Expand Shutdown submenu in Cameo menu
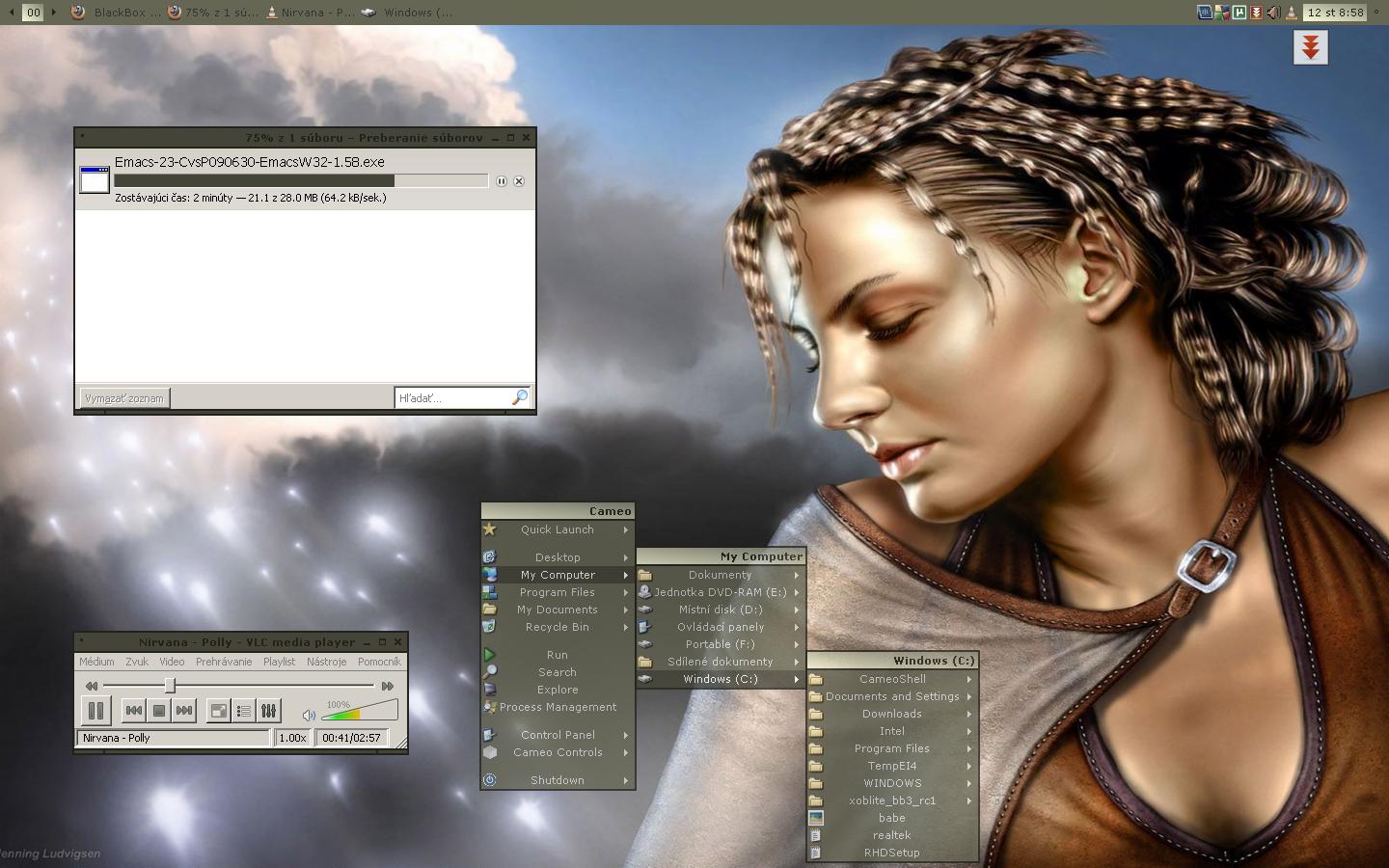The image size is (1389, 868). coord(558,780)
